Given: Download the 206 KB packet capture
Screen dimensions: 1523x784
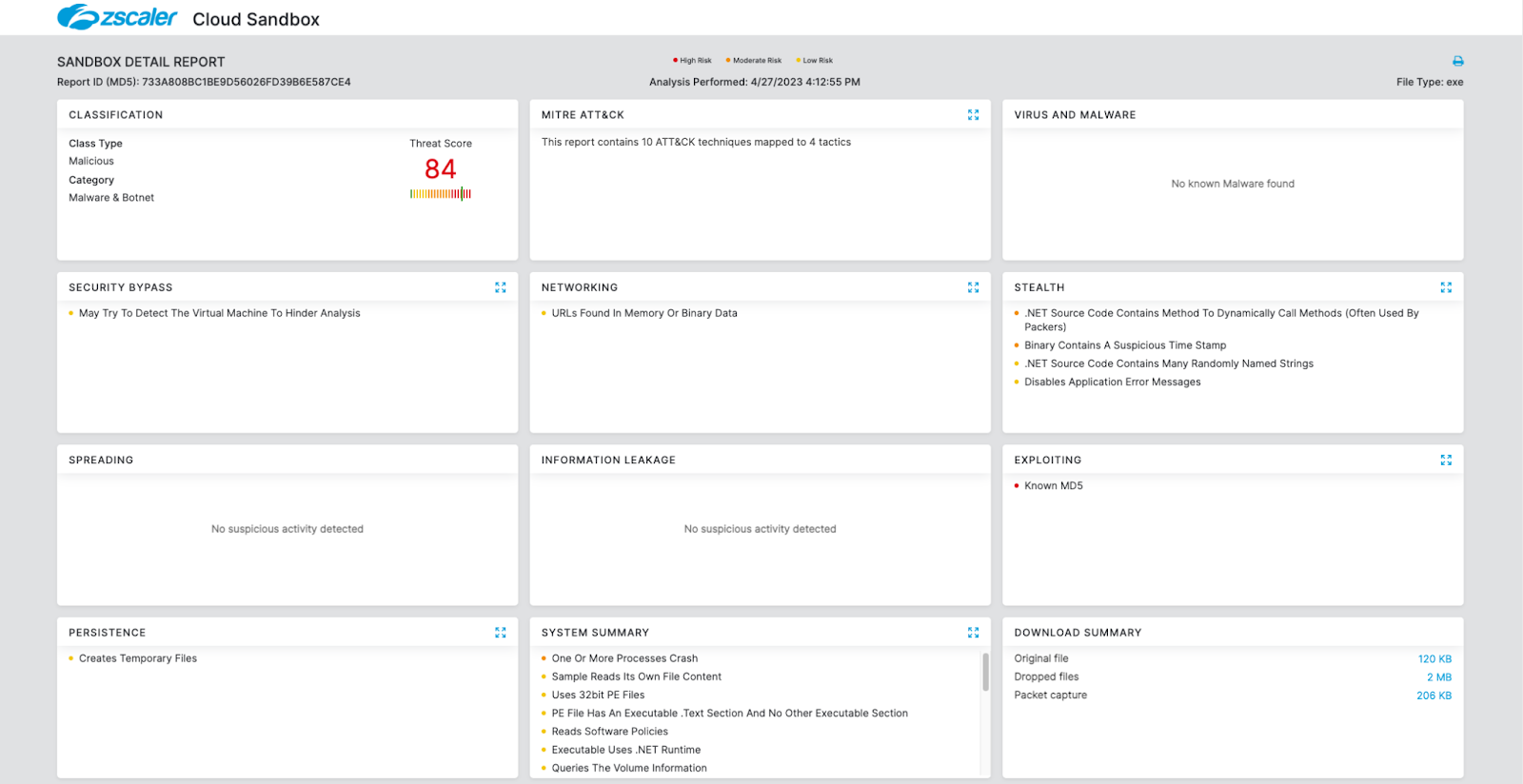Looking at the screenshot, I should pyautogui.click(x=1434, y=696).
